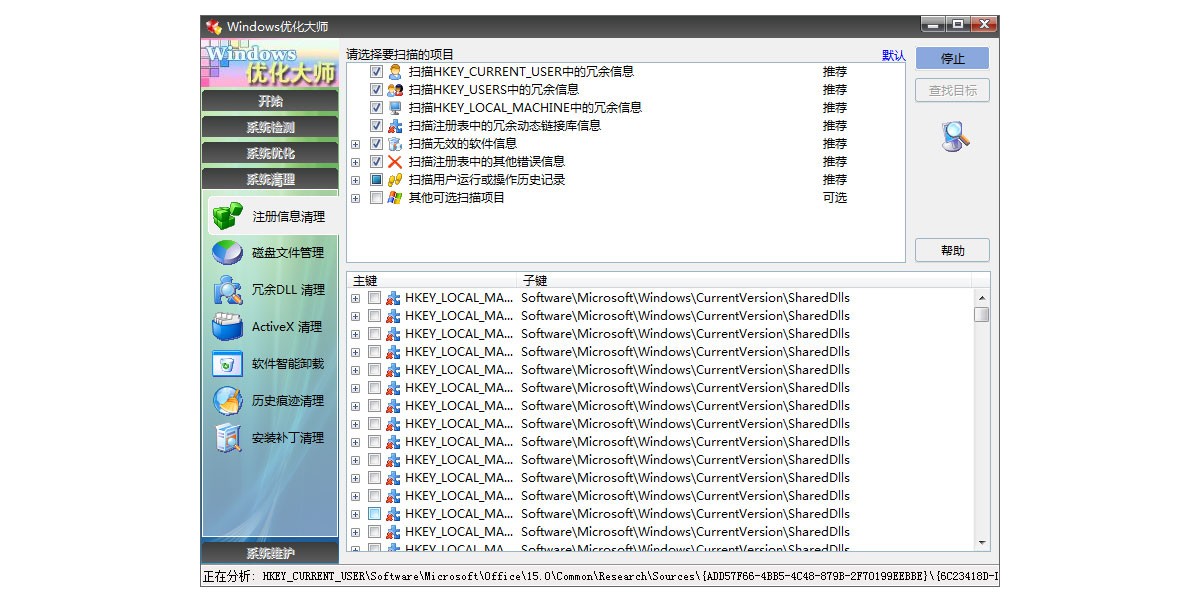Sort results by 主键 column header

click(432, 280)
